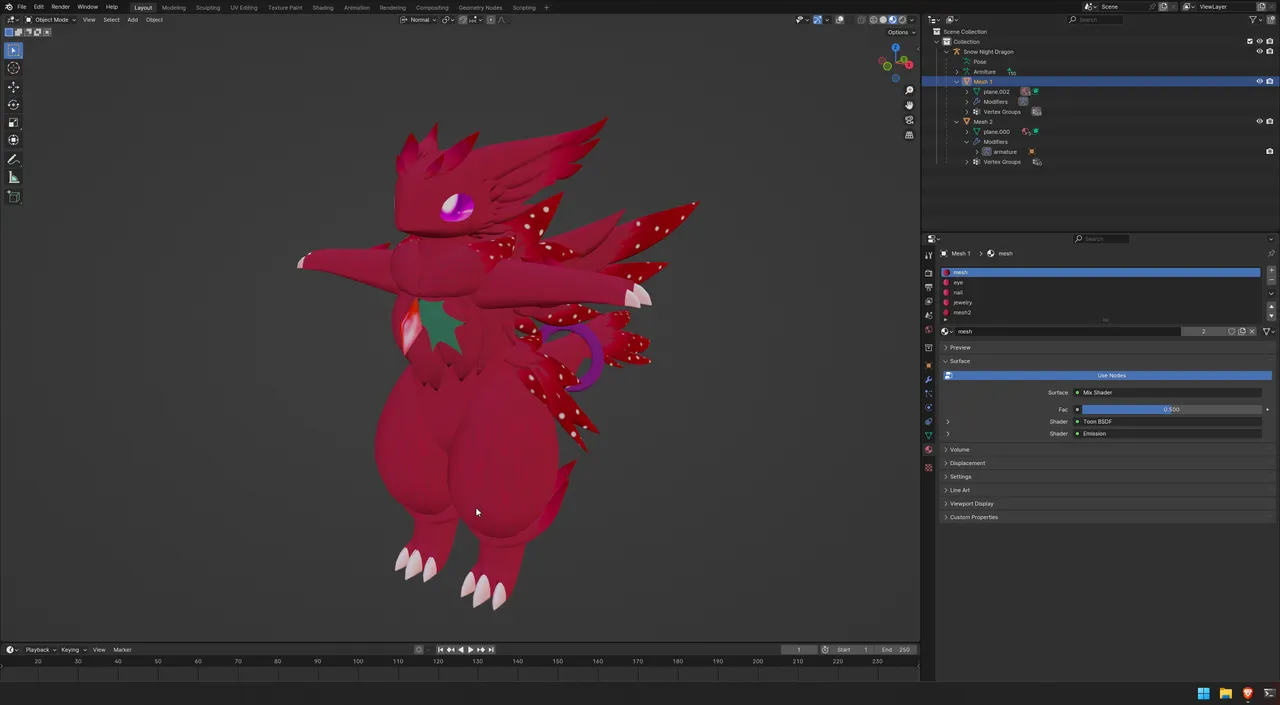
Task: Switch perspective/orthographic with the grid icon
Action: point(909,135)
